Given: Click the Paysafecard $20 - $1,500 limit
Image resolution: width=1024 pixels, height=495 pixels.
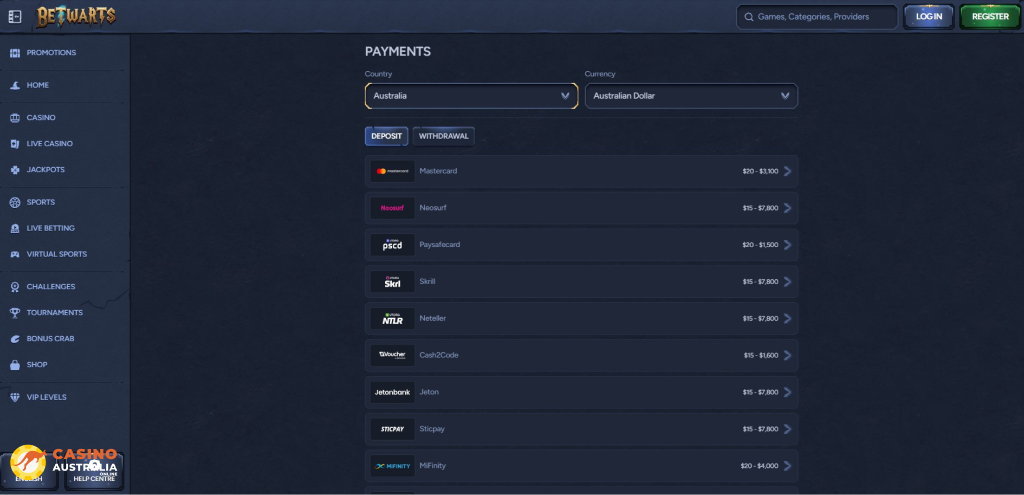Looking at the screenshot, I should click(760, 245).
